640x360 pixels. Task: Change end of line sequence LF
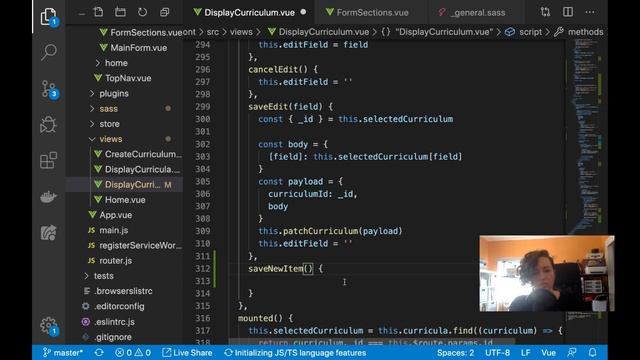[526, 353]
